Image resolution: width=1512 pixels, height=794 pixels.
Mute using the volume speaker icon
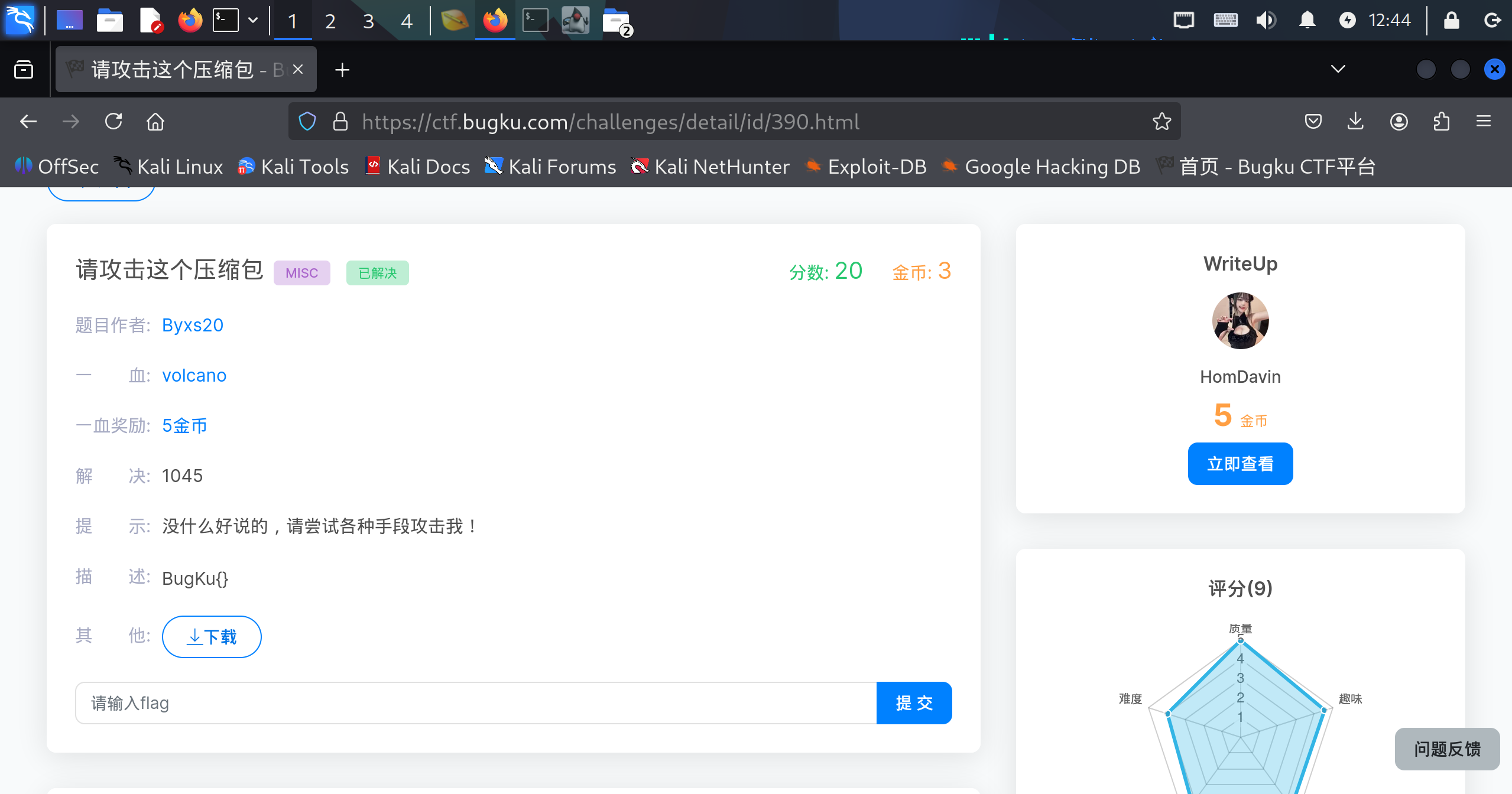coord(1266,21)
